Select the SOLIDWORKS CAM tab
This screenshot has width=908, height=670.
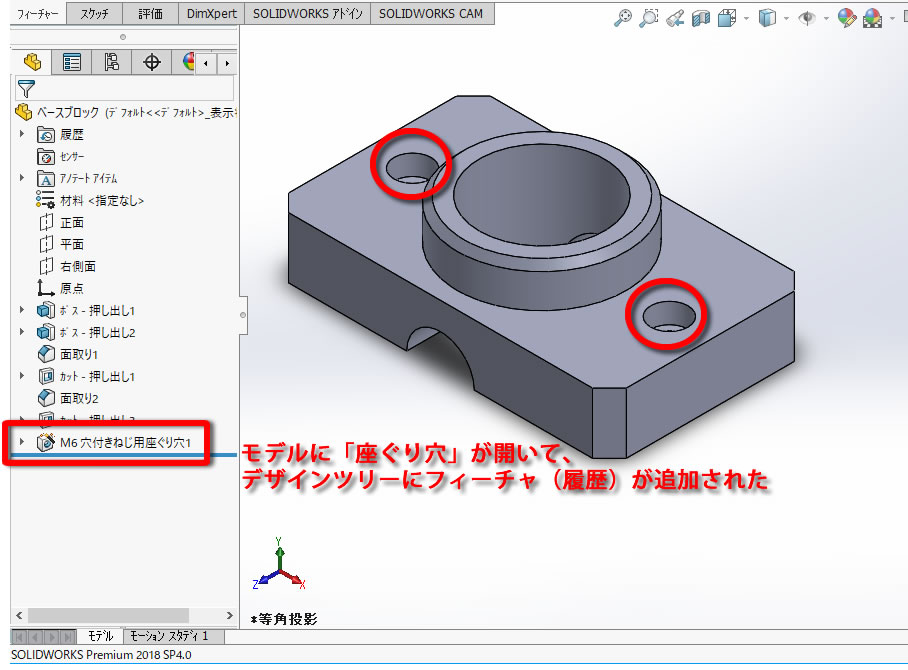431,14
